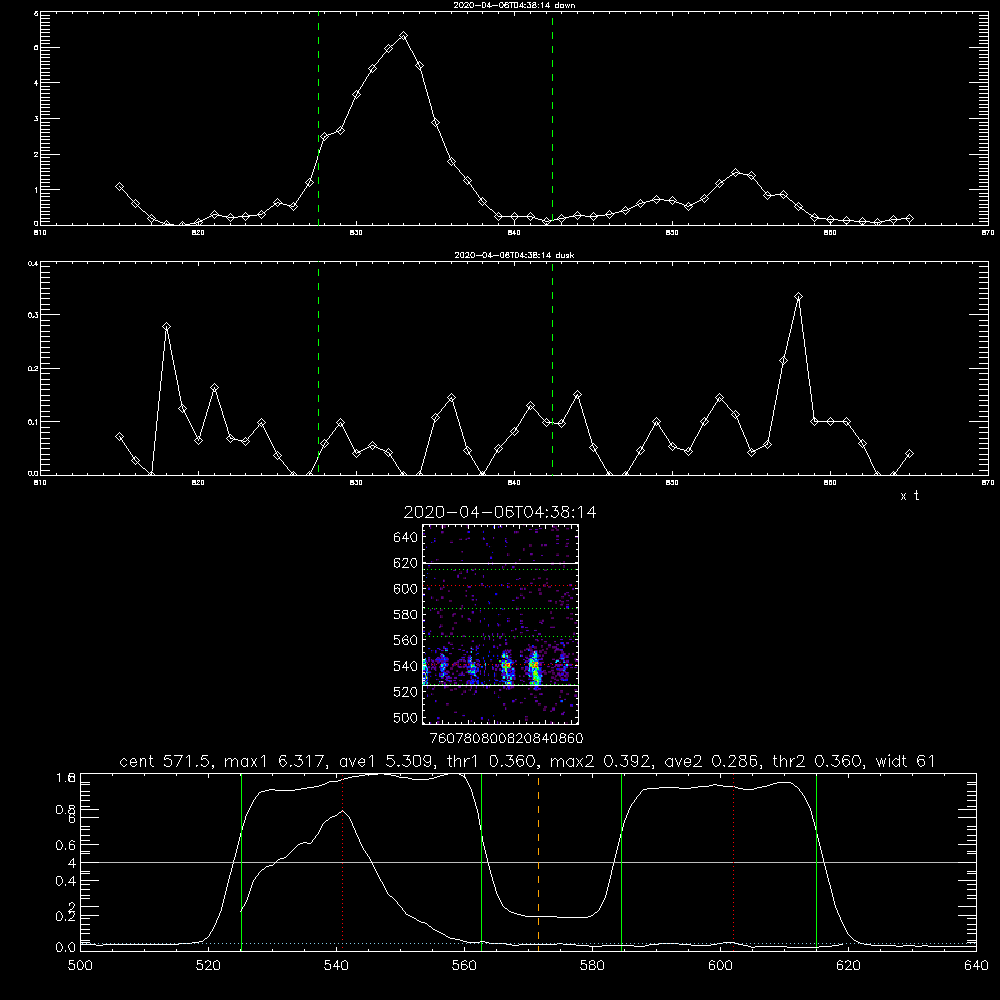
Task: Click the '560' label on bottom plot x-axis
Action: point(464,966)
